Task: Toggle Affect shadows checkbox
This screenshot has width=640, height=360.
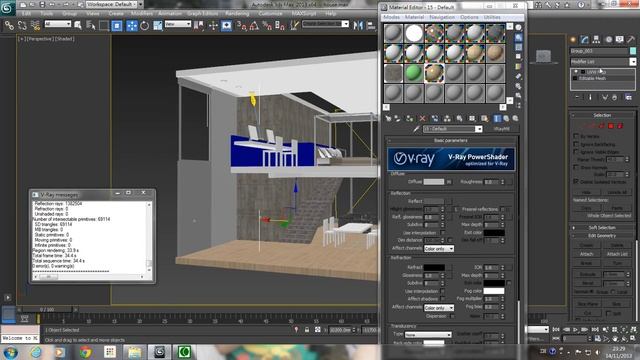Action: (x=442, y=299)
